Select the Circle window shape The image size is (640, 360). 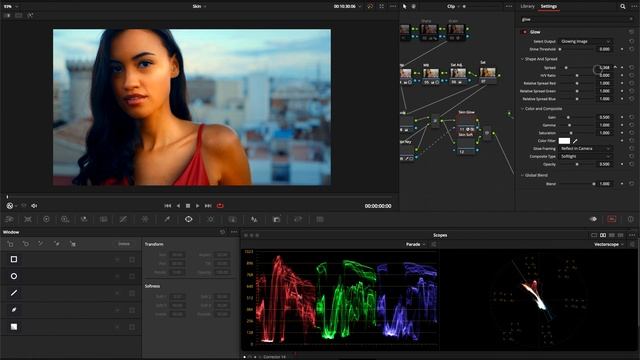coord(14,276)
